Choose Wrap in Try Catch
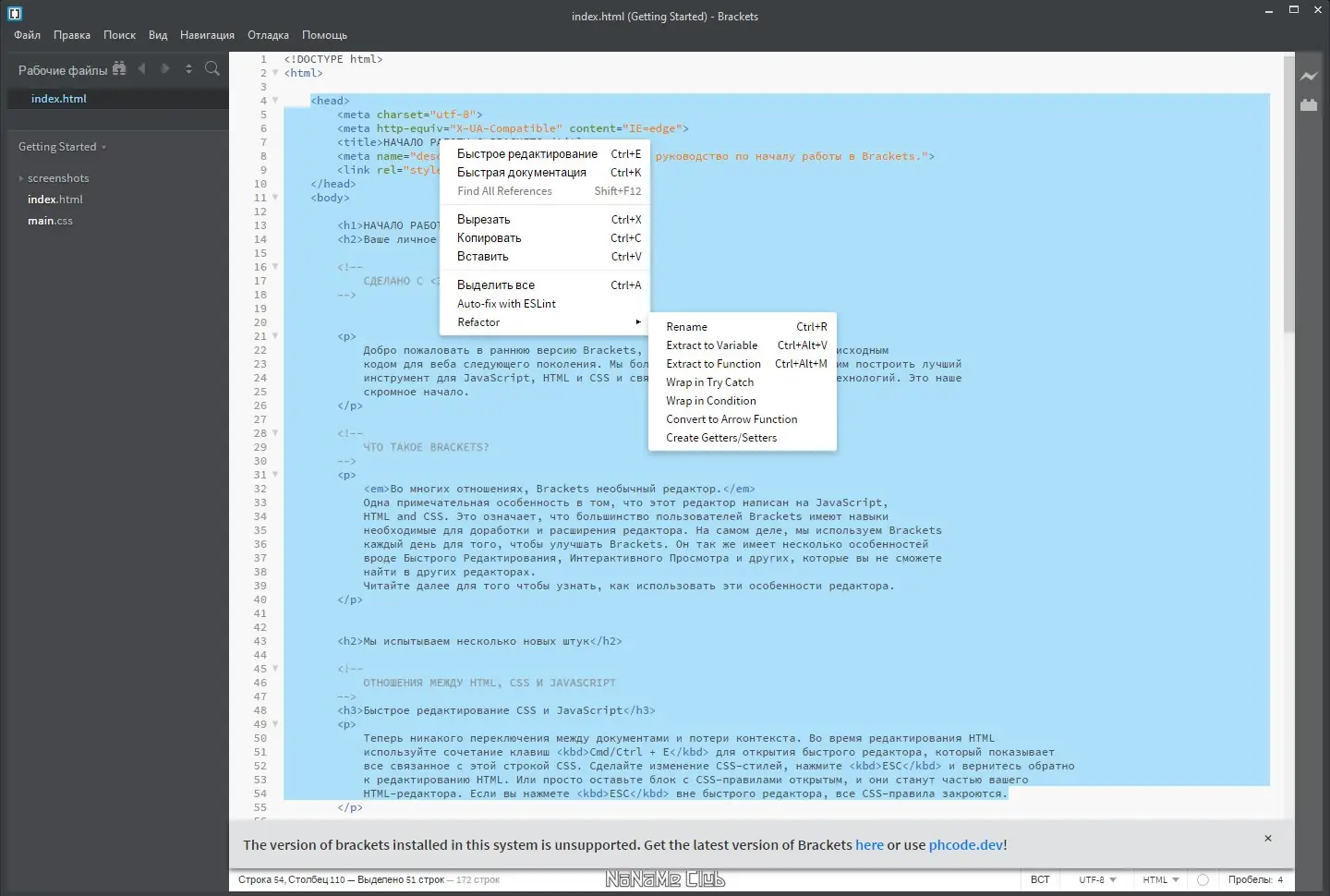The width and height of the screenshot is (1330, 896). tap(743, 382)
